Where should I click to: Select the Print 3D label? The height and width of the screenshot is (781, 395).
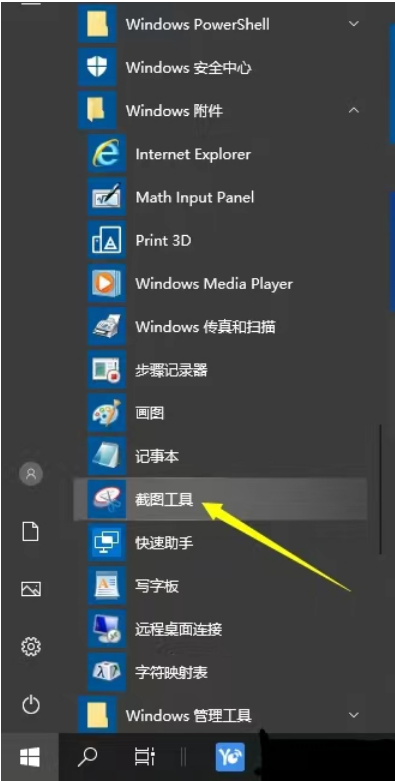pyautogui.click(x=163, y=241)
